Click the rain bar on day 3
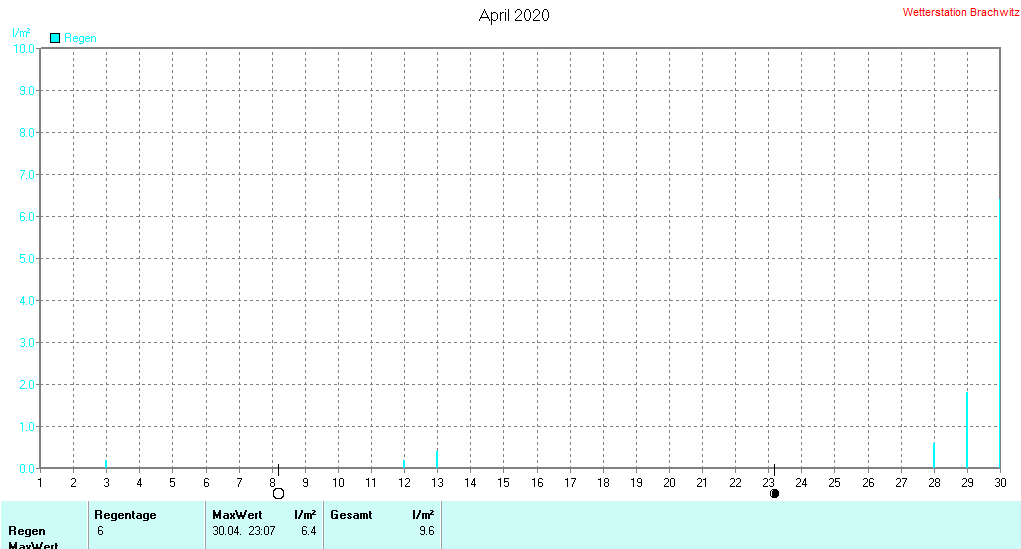The image size is (1021, 549). coord(106,464)
